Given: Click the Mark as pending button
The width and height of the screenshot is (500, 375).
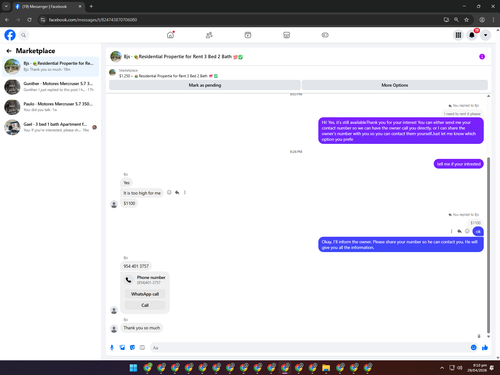Looking at the screenshot, I should (x=205, y=85).
